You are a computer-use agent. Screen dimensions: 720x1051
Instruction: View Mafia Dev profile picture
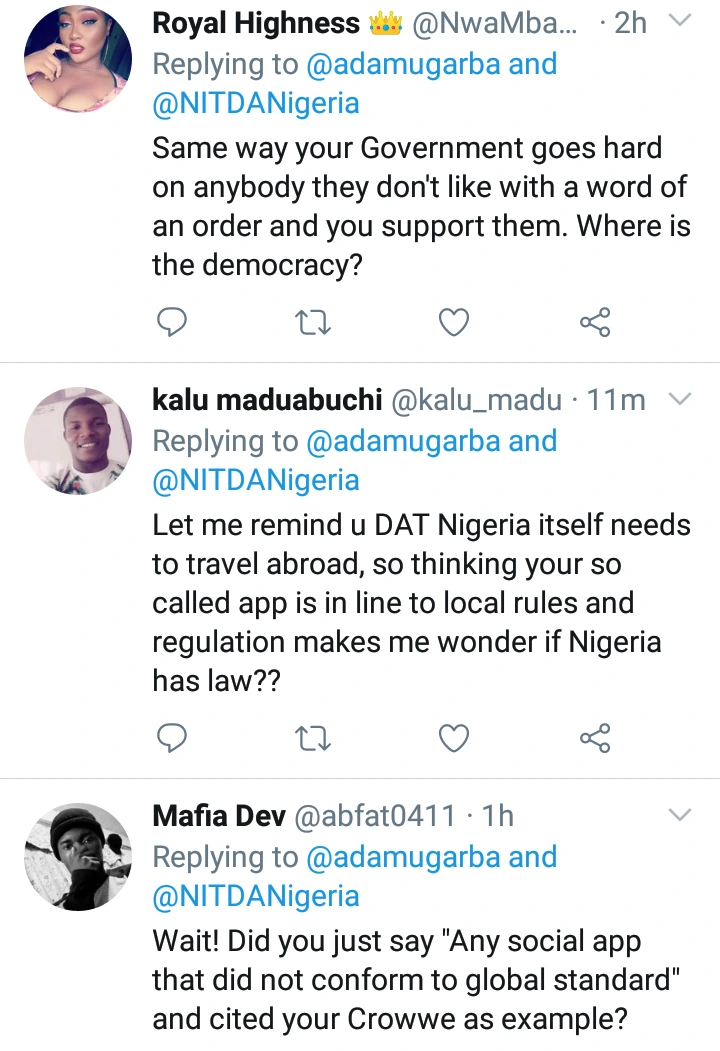(77, 856)
